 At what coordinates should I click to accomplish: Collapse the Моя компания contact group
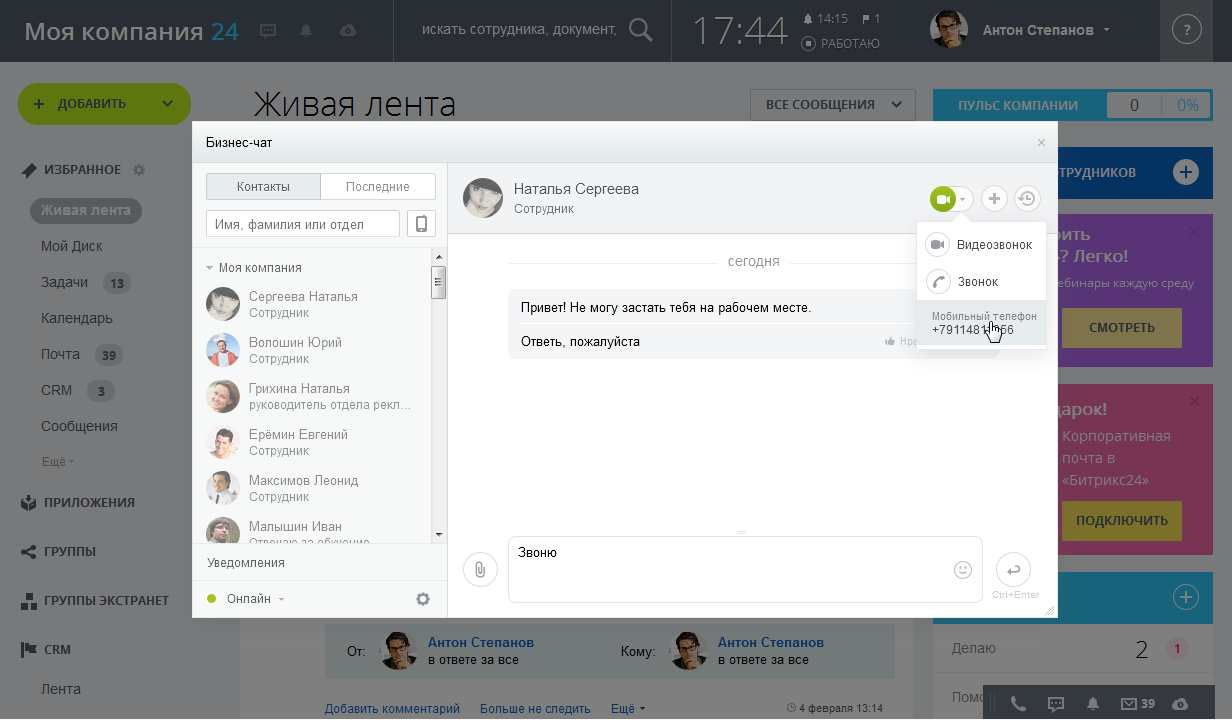[254, 268]
